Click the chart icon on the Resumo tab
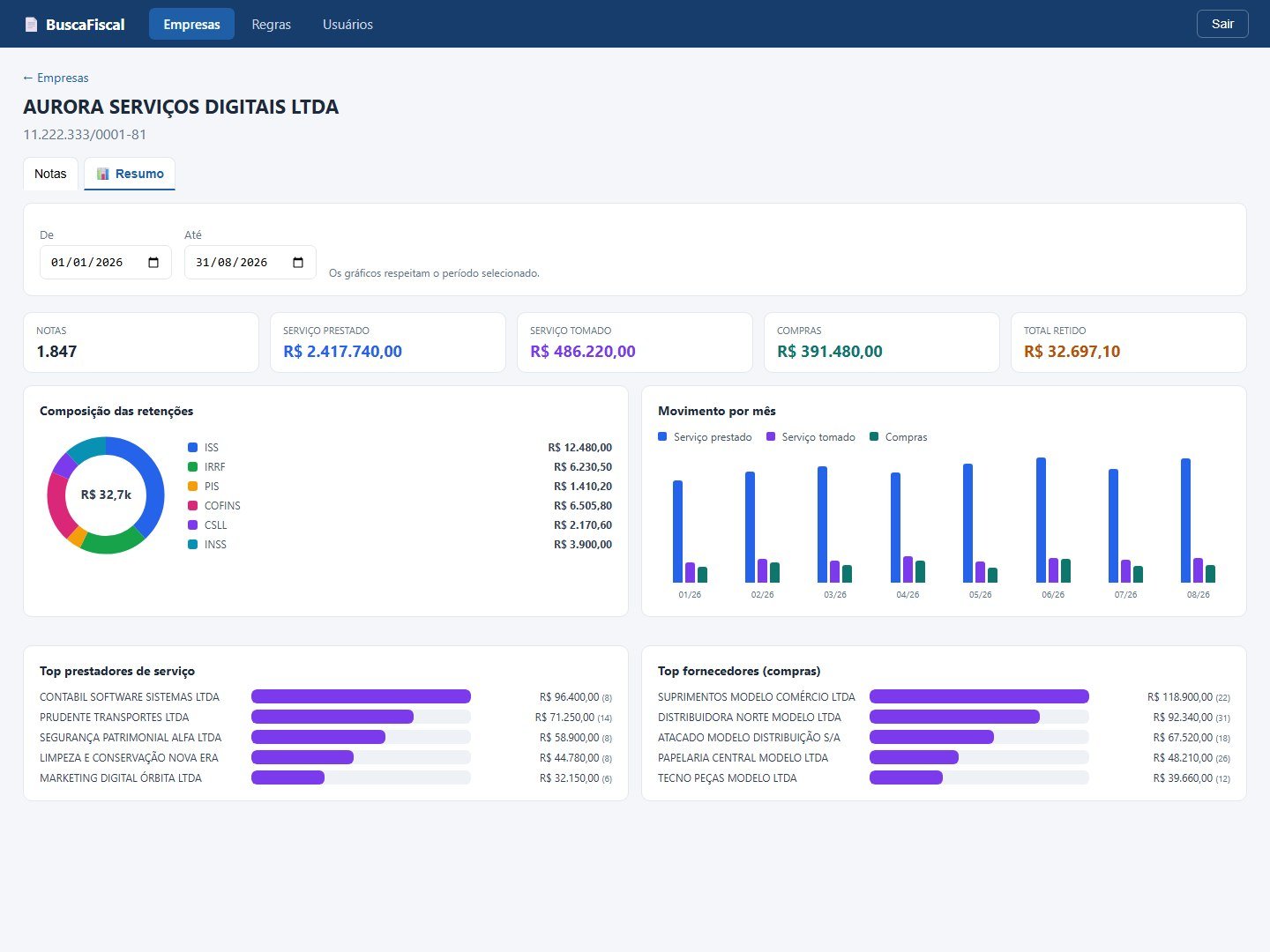The height and width of the screenshot is (952, 1270). coord(103,174)
